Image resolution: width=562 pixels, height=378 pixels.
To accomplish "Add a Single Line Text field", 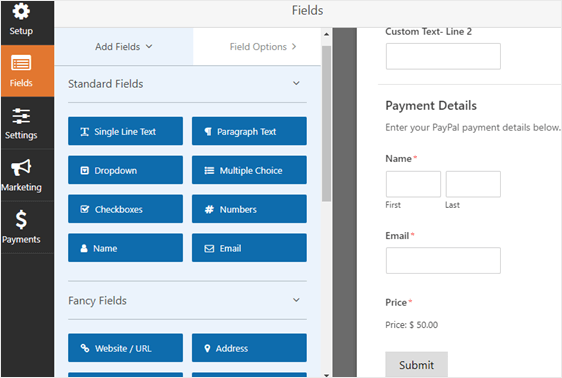I will [x=125, y=131].
